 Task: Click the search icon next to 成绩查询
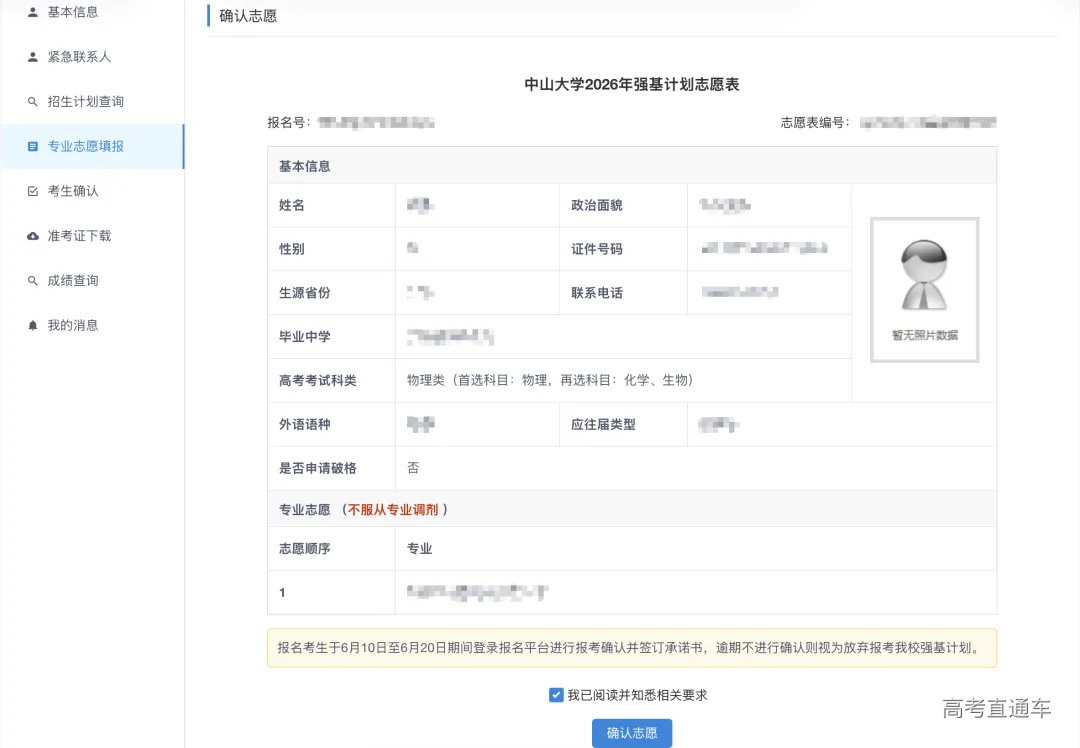(33, 280)
